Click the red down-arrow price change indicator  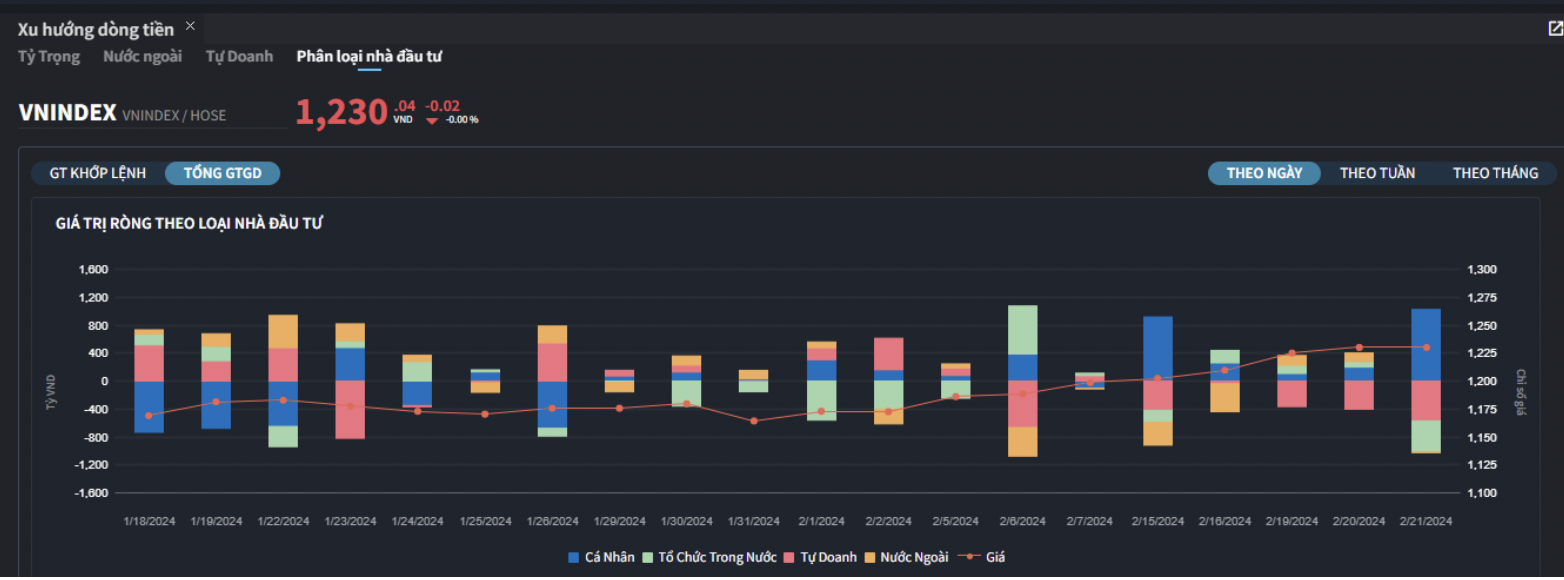click(432, 120)
